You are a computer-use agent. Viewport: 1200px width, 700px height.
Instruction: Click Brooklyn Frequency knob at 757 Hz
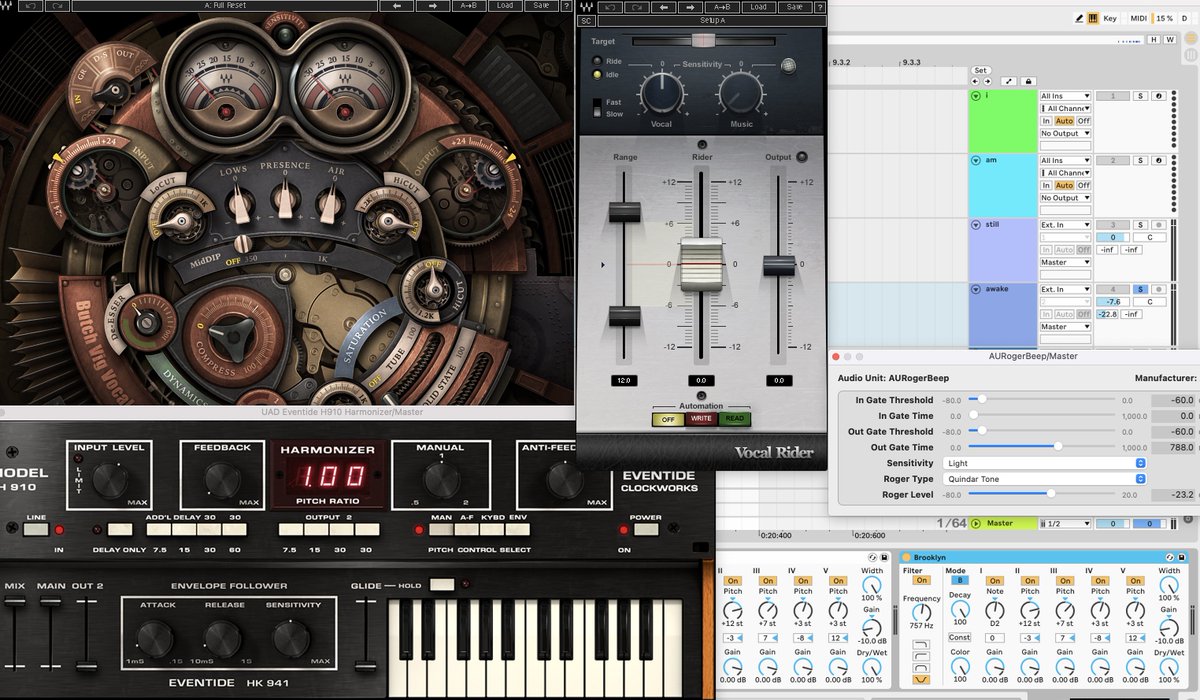(x=921, y=613)
